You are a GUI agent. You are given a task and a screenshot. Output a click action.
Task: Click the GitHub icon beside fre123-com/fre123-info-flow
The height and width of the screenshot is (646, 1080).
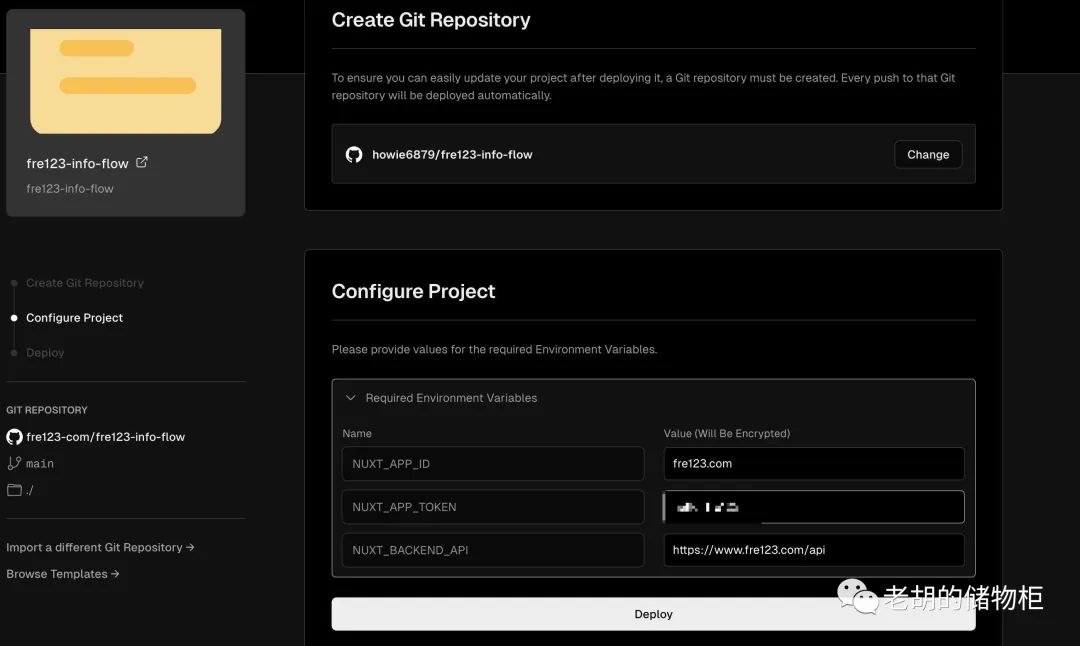[x=14, y=437]
